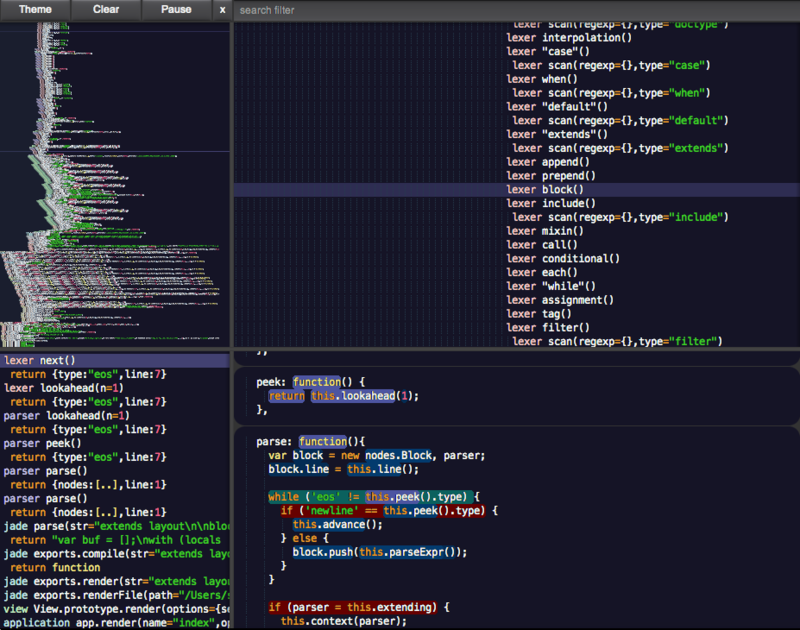The height and width of the screenshot is (630, 800).
Task: Close the panel with the x button
Action: (222, 10)
